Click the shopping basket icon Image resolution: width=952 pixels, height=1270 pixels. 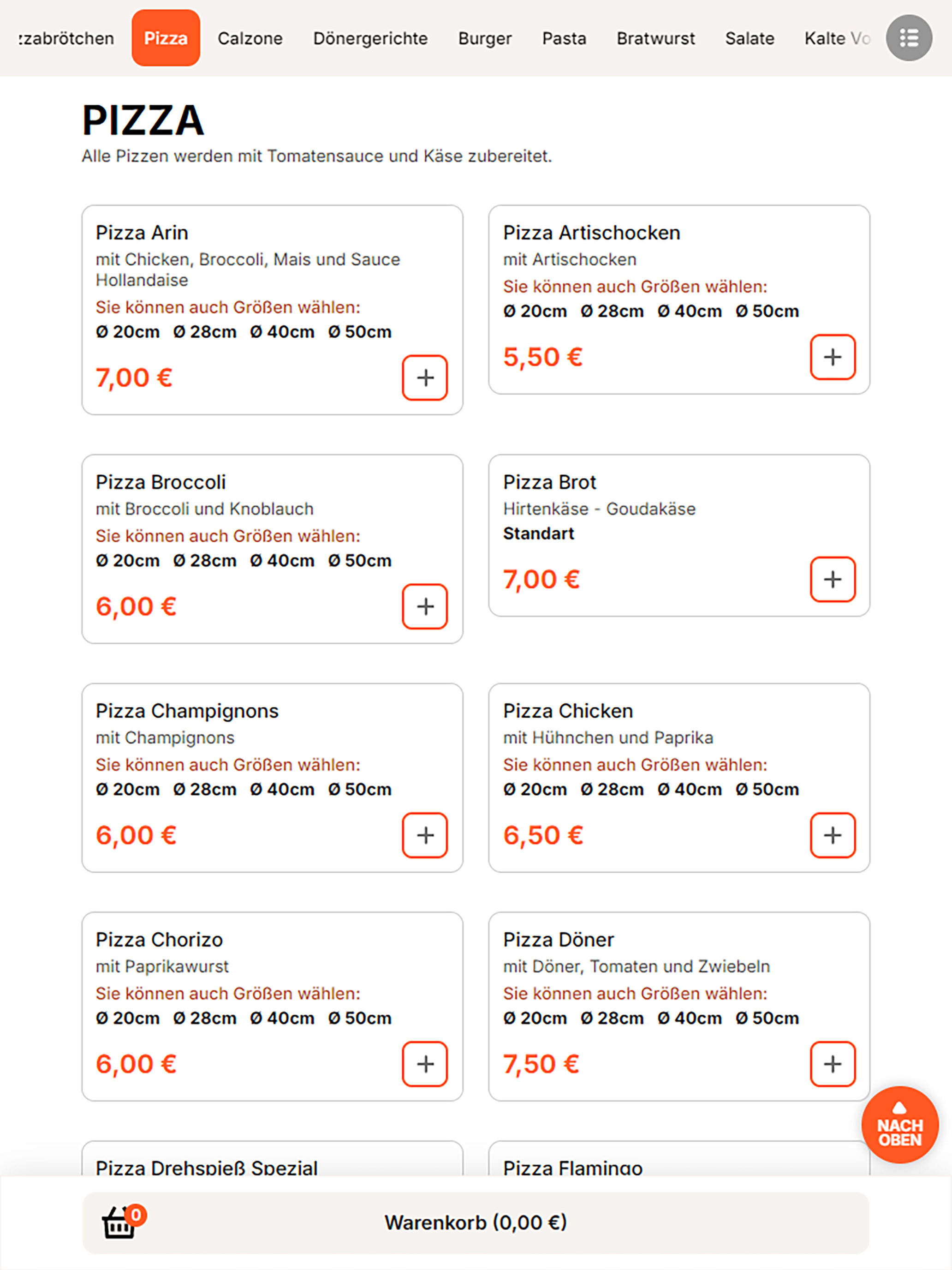pos(120,1223)
